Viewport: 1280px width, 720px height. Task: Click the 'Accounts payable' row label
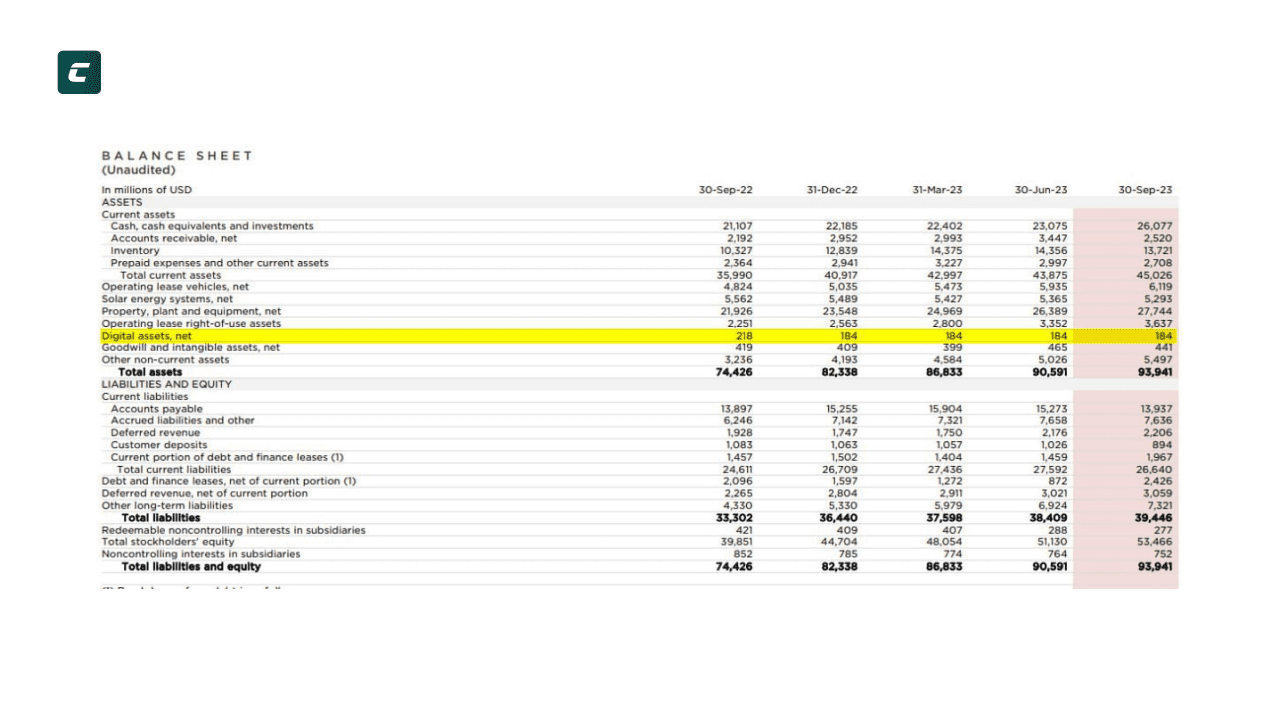click(x=156, y=409)
